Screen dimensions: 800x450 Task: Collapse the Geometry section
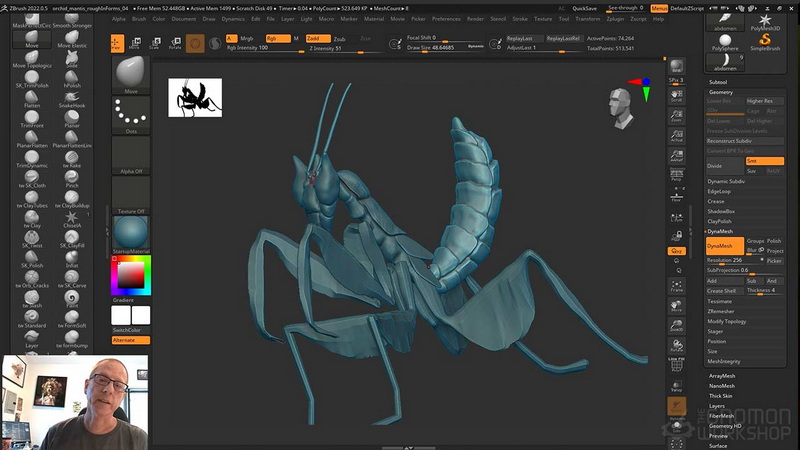(x=721, y=92)
